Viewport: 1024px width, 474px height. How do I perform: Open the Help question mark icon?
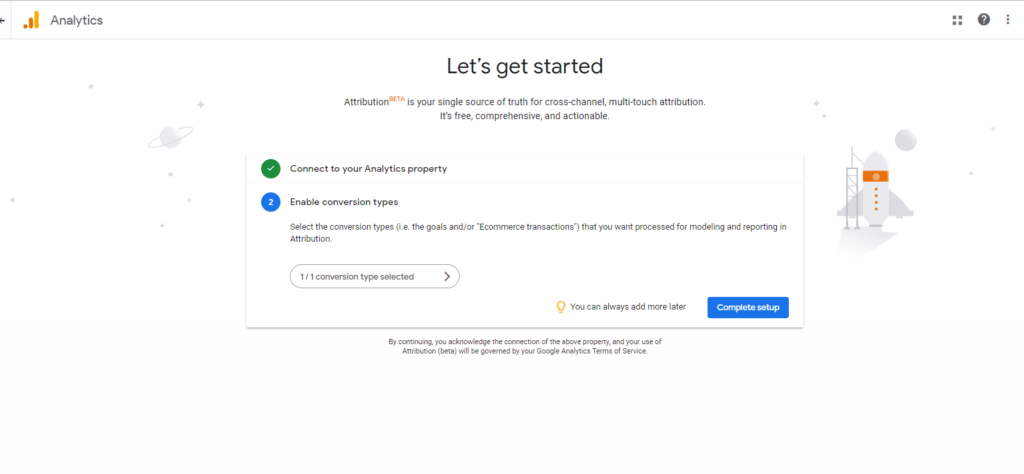[984, 20]
